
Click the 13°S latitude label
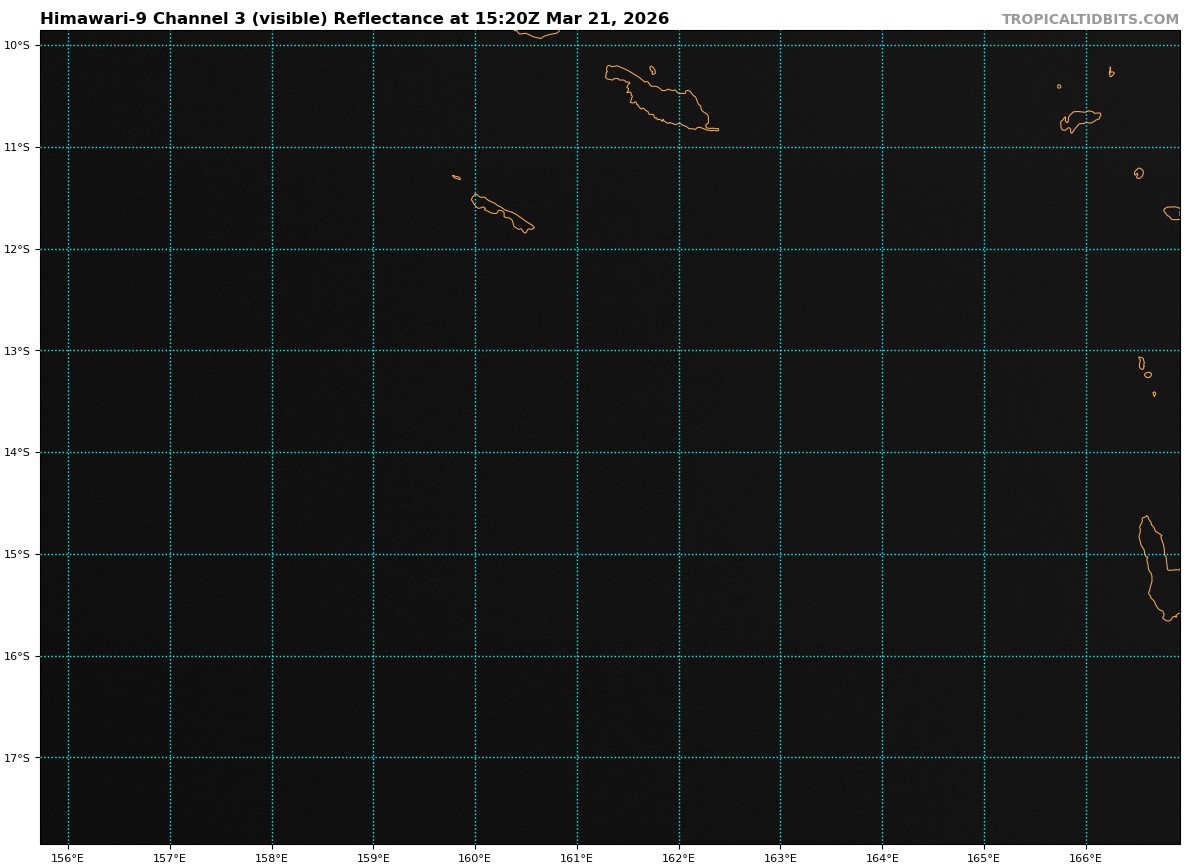(17, 351)
